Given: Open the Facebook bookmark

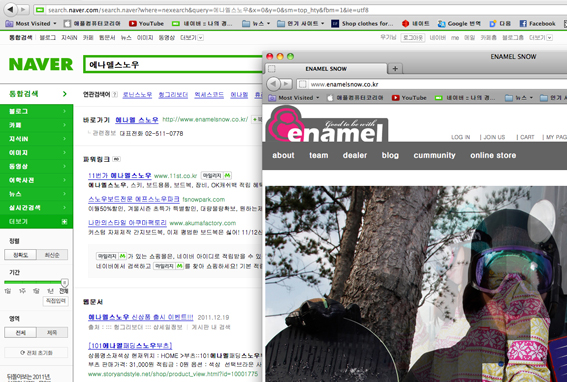Looking at the screenshot, I should pyautogui.click(x=537, y=24).
